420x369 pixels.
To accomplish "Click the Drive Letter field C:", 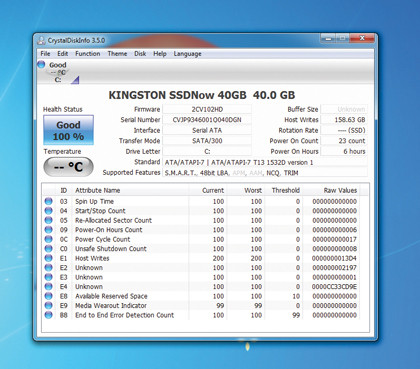I will [207, 151].
